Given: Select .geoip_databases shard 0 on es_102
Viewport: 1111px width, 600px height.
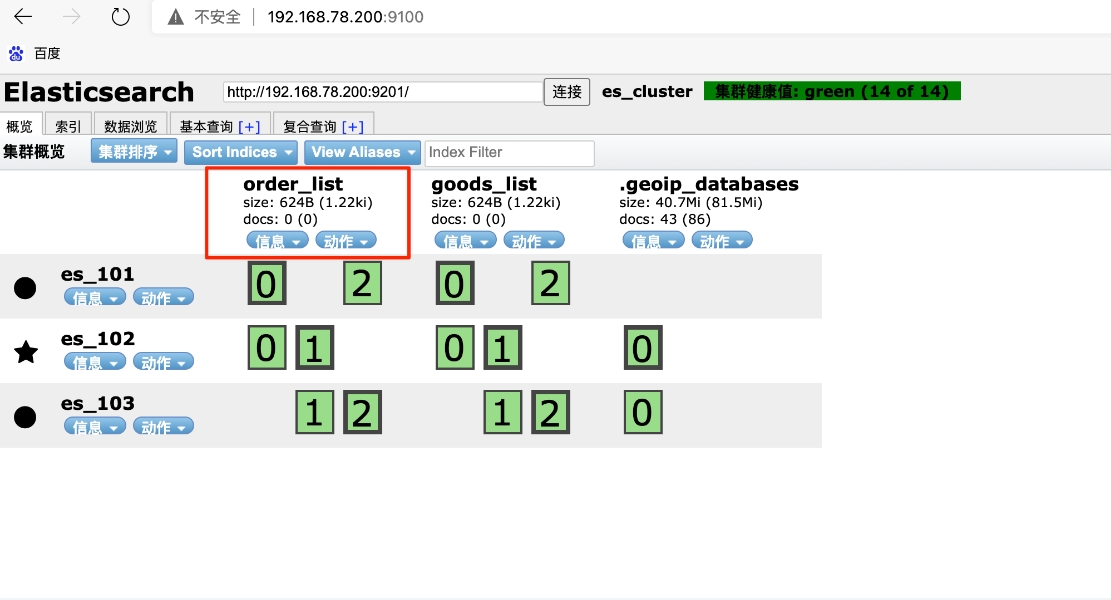Looking at the screenshot, I should point(643,349).
